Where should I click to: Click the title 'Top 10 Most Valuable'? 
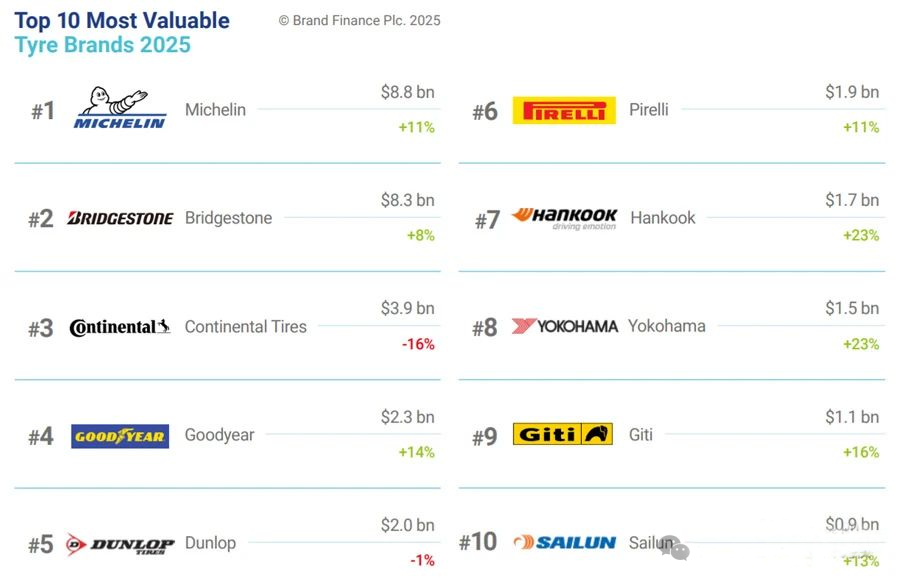pyautogui.click(x=122, y=21)
